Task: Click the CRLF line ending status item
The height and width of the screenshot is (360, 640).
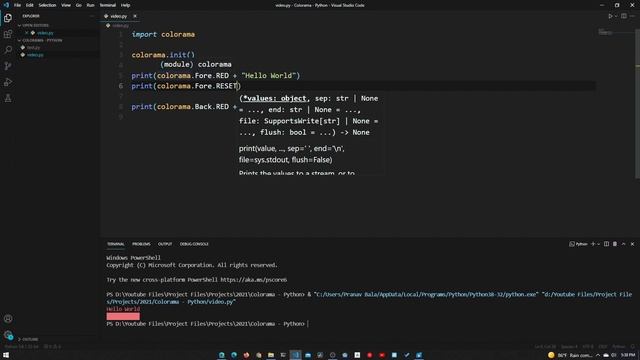Action: 603,347
